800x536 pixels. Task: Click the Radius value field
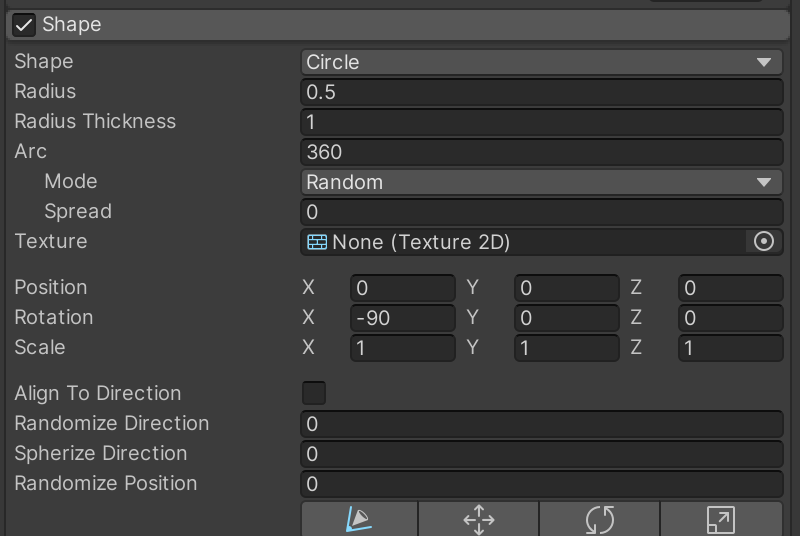pos(541,92)
